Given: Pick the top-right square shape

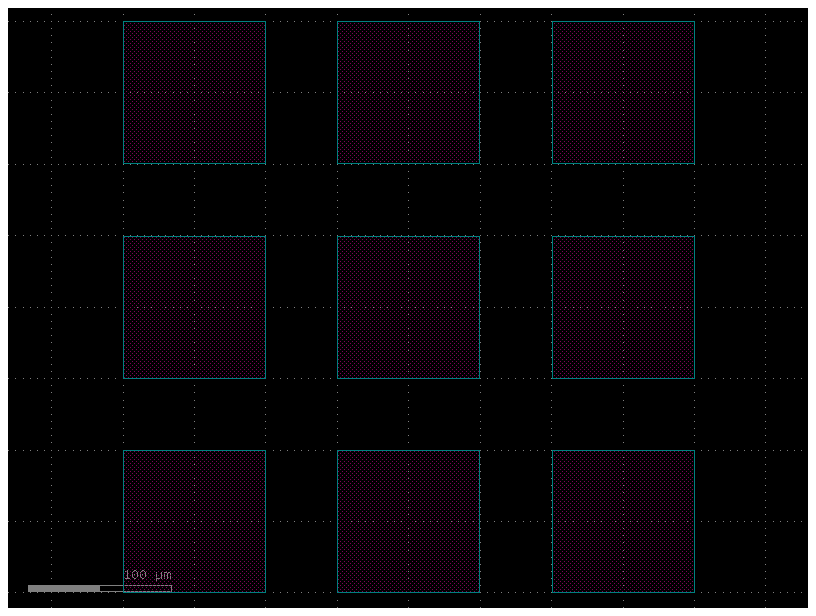Looking at the screenshot, I should (623, 93).
